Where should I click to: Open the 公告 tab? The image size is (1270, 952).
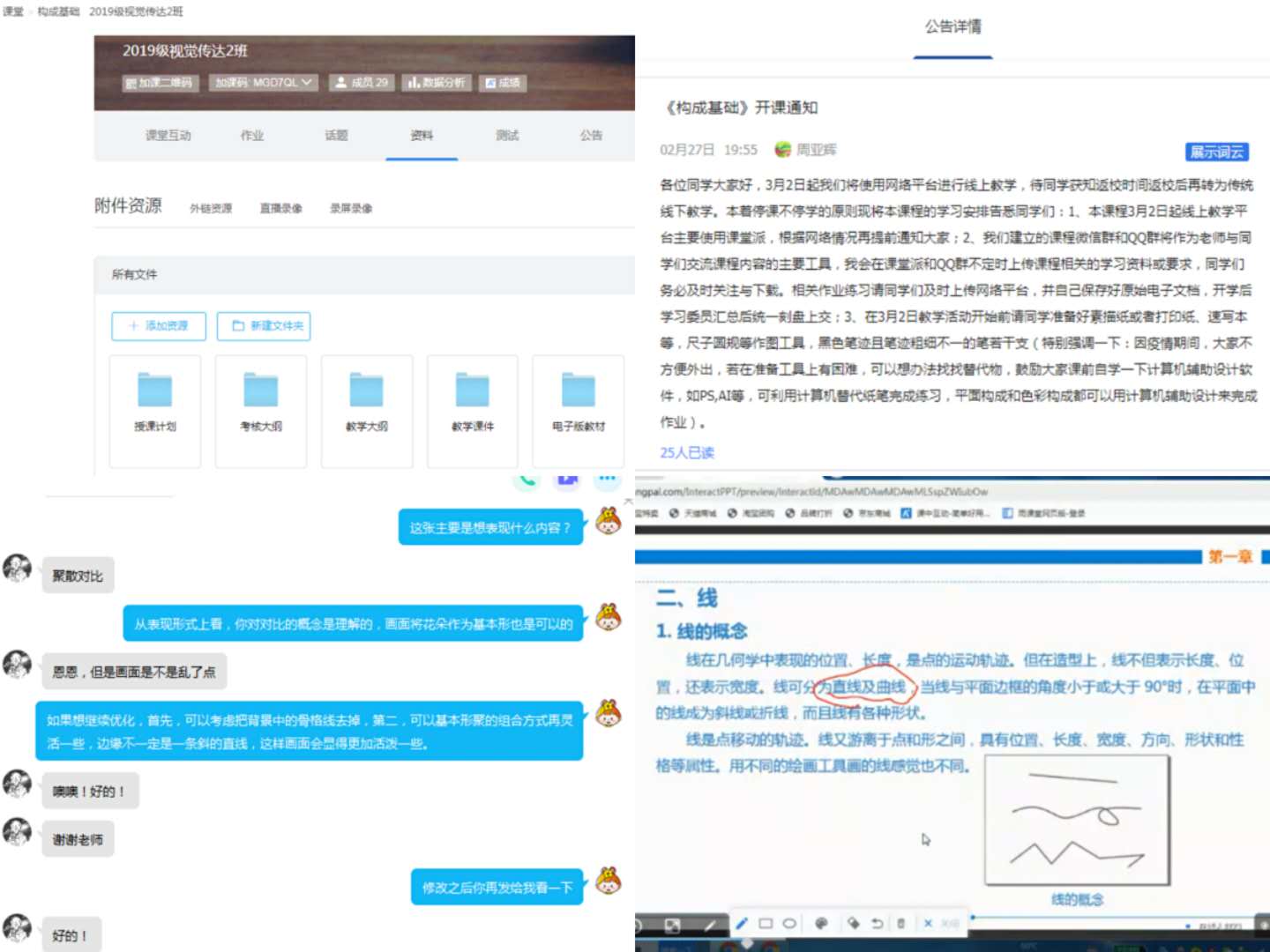point(591,135)
